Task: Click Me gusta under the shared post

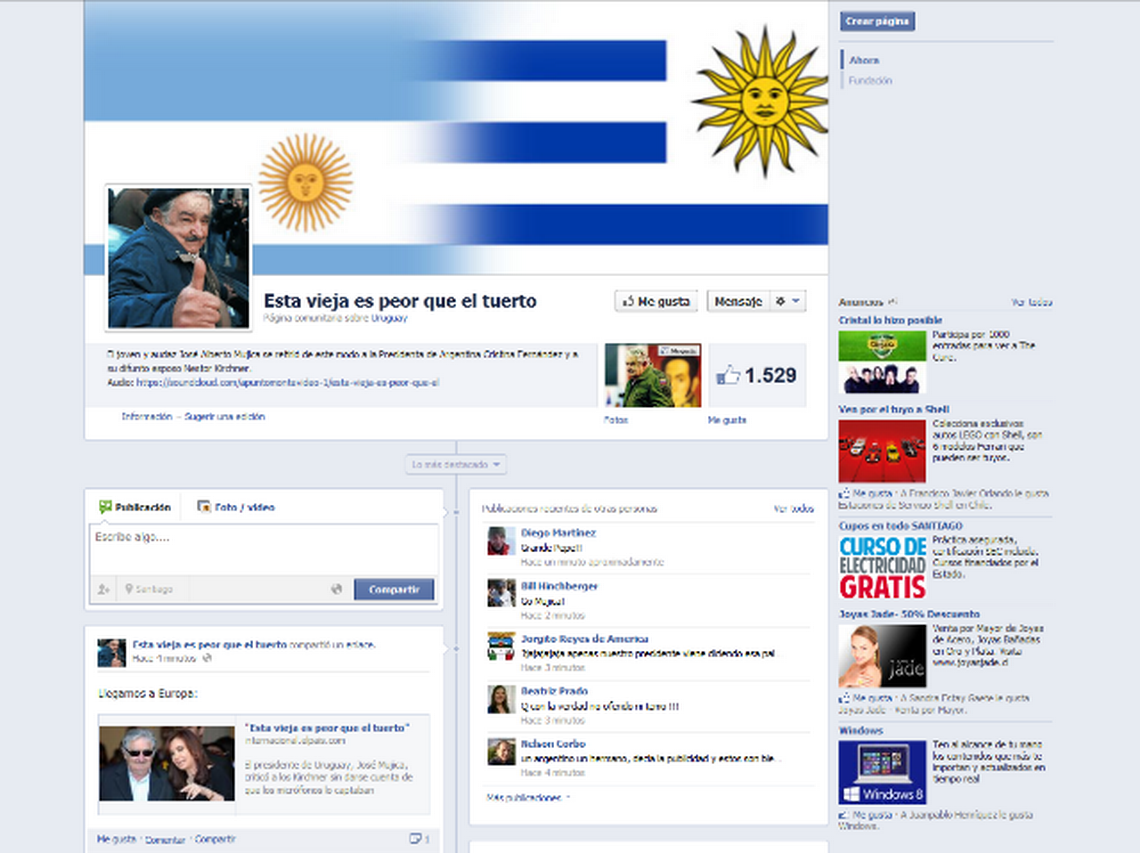Action: 116,839
